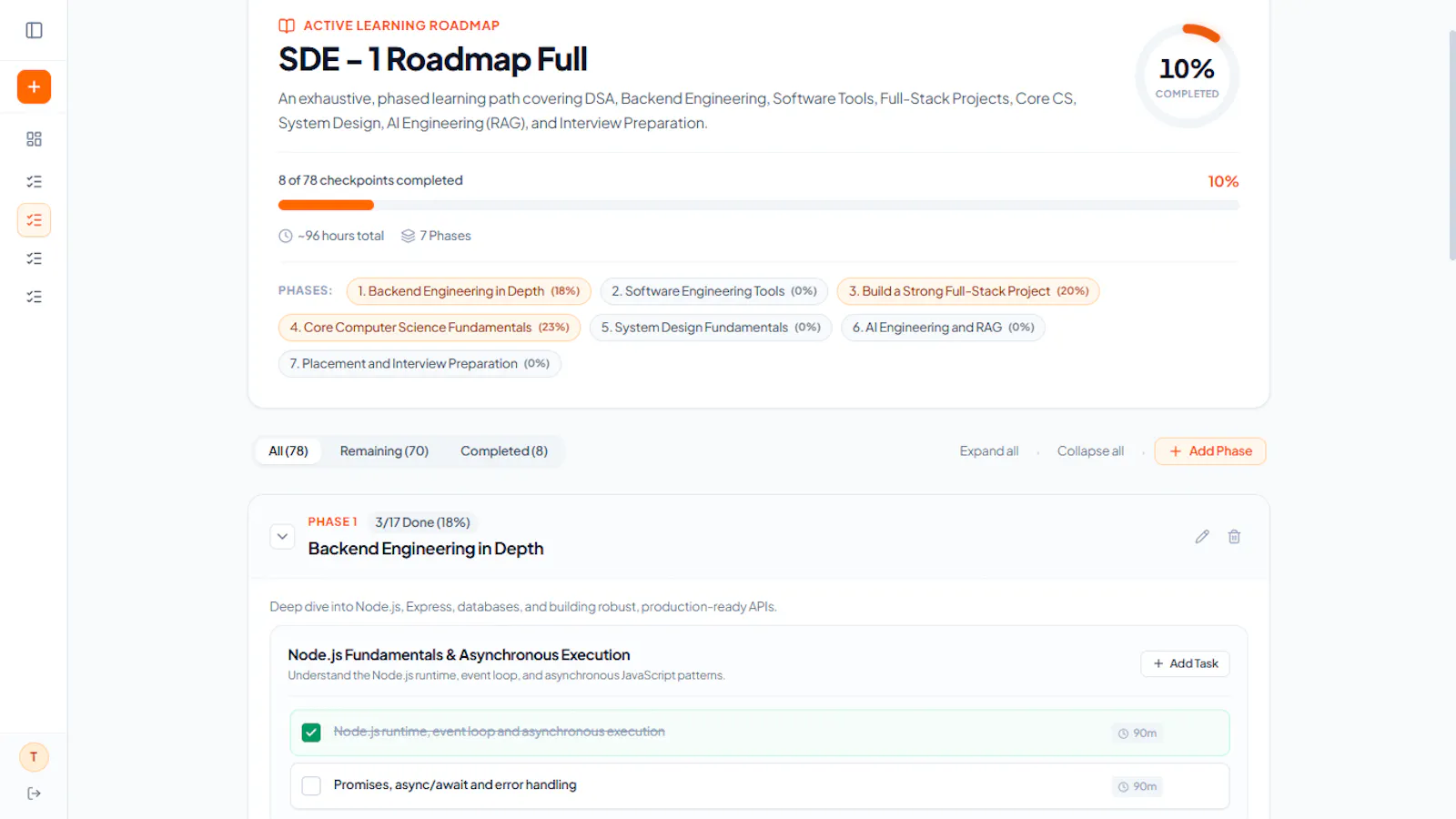Image resolution: width=1456 pixels, height=819 pixels.
Task: Open the highlighted active roadmap list icon
Action: pos(34,220)
